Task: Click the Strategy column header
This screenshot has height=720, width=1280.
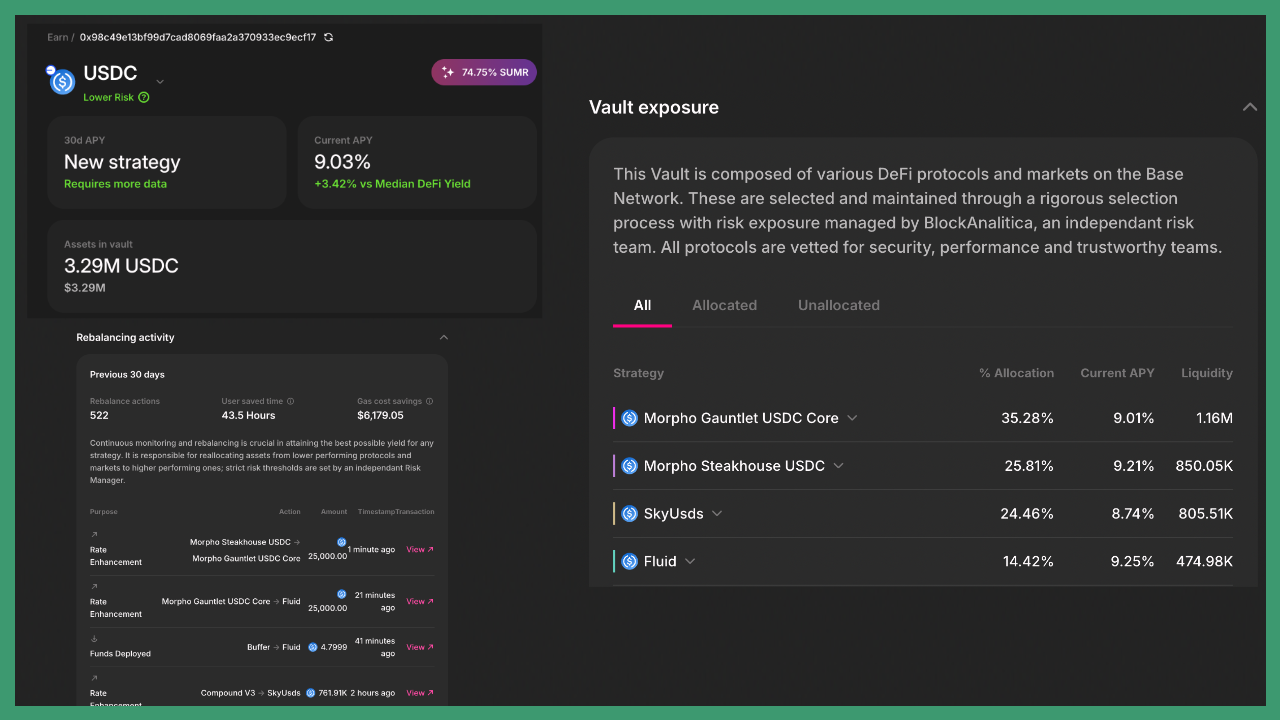Action: click(x=638, y=373)
